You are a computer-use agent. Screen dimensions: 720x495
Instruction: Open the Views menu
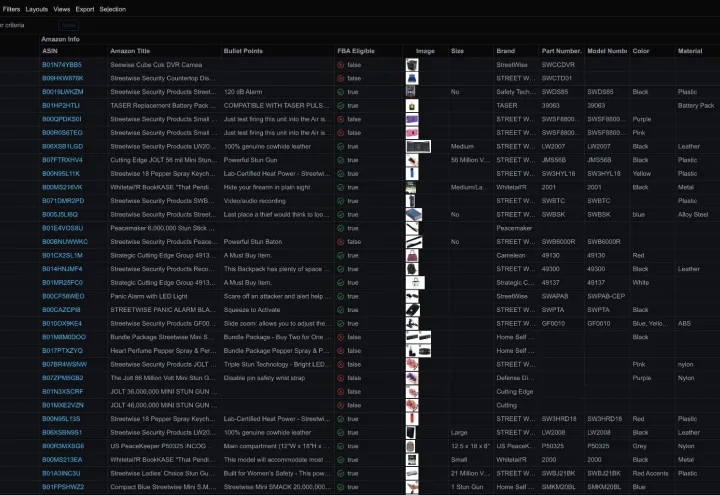(x=62, y=9)
